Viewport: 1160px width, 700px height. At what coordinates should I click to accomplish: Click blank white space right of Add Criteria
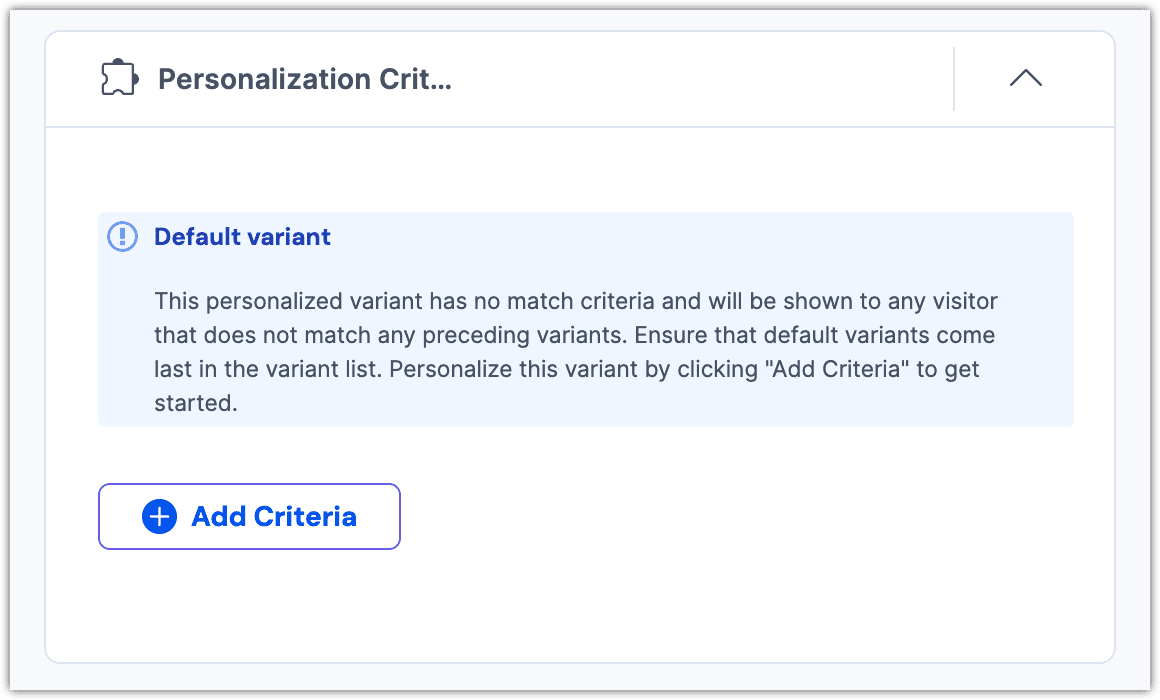(740, 517)
